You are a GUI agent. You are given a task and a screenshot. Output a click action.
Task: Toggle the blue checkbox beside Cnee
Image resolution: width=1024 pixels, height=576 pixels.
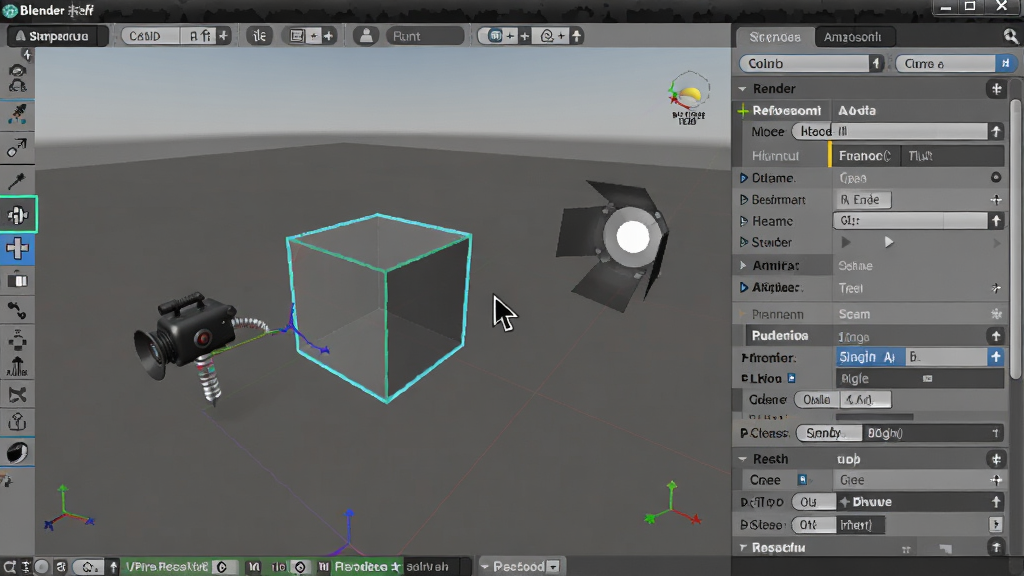[803, 480]
